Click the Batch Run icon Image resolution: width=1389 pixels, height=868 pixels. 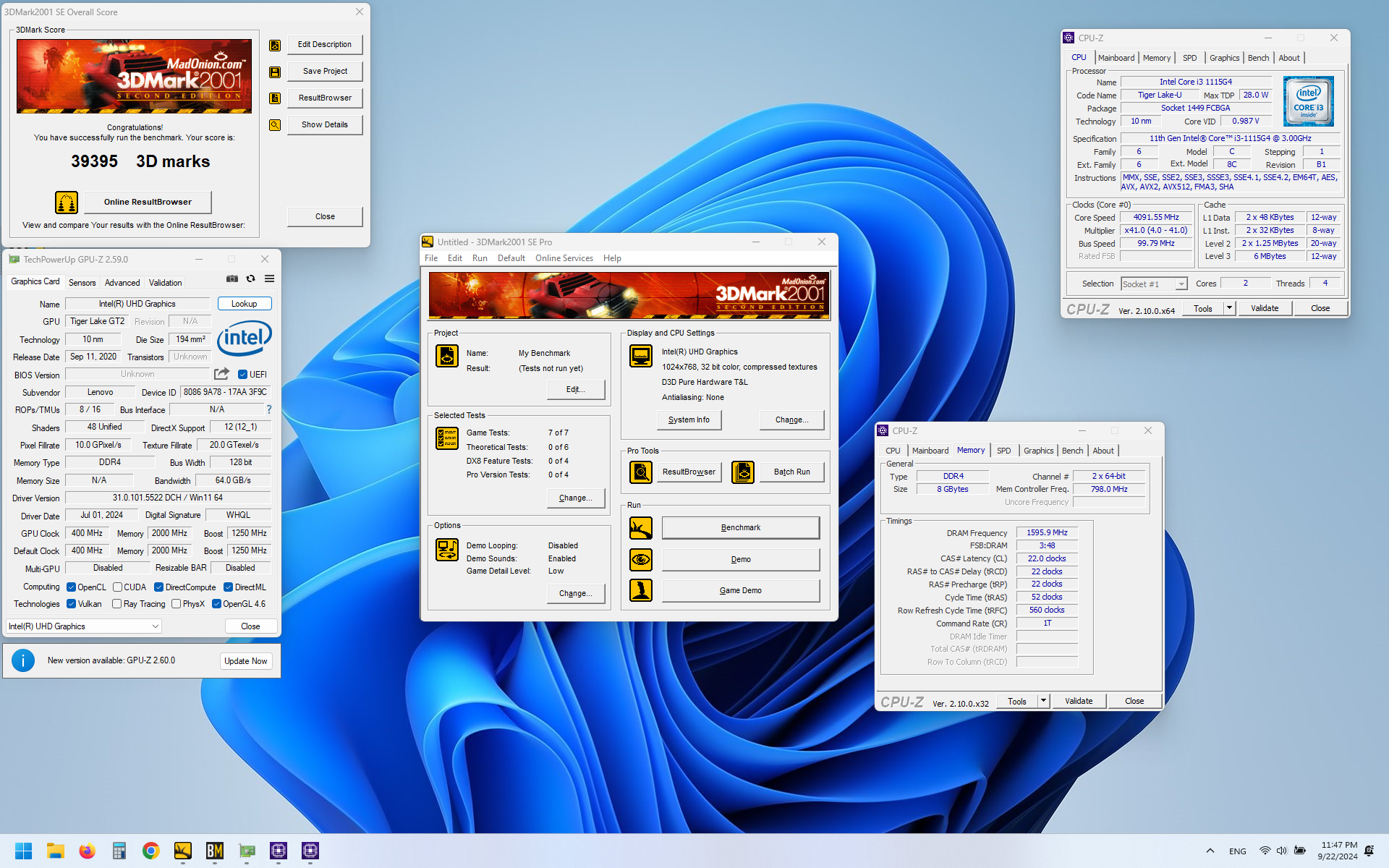click(x=743, y=472)
